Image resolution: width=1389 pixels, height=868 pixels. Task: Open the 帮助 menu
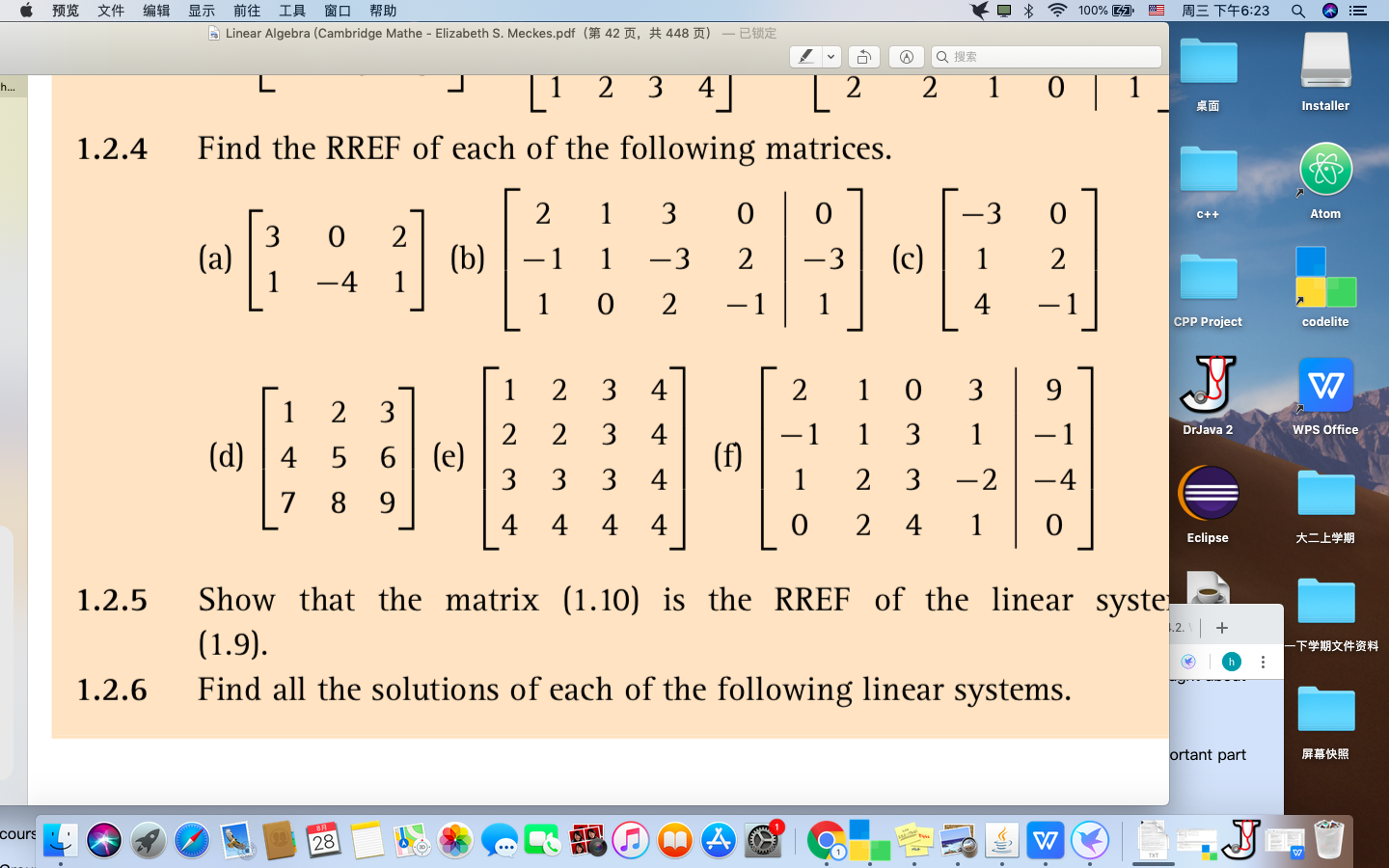pos(383,11)
